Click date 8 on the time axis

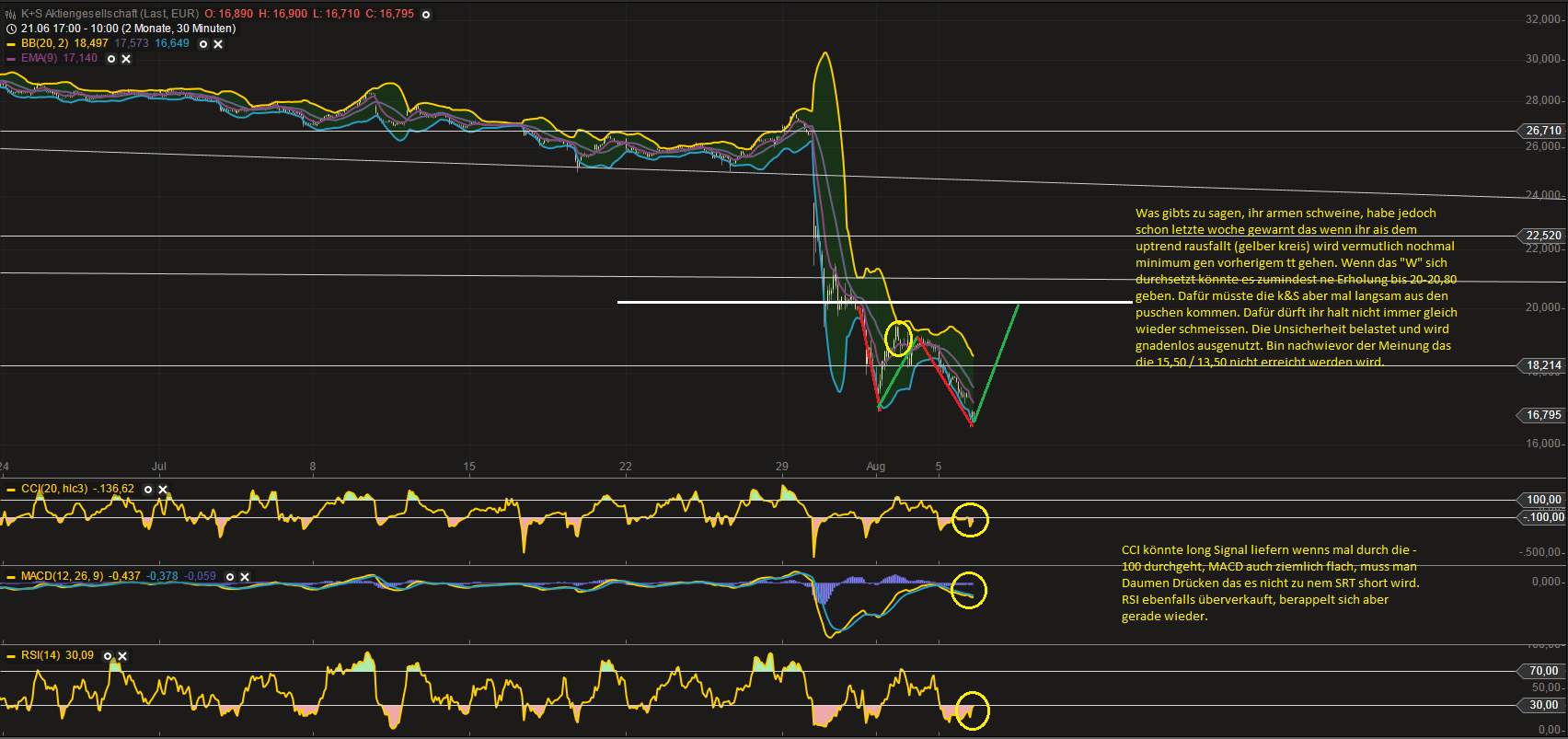point(313,467)
